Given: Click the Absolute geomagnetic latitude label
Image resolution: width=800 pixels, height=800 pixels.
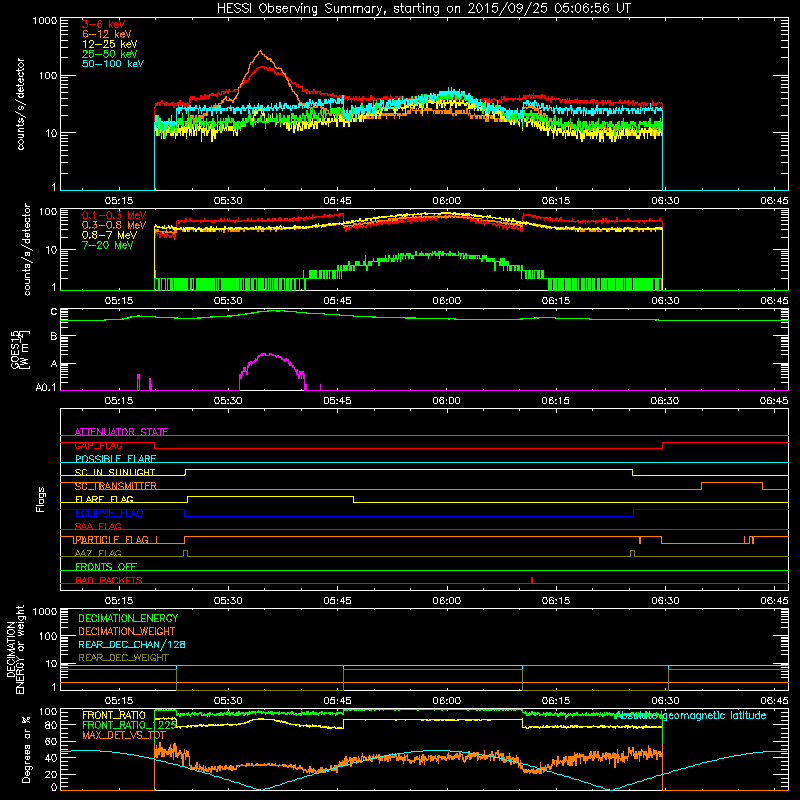Looking at the screenshot, I should coord(690,716).
